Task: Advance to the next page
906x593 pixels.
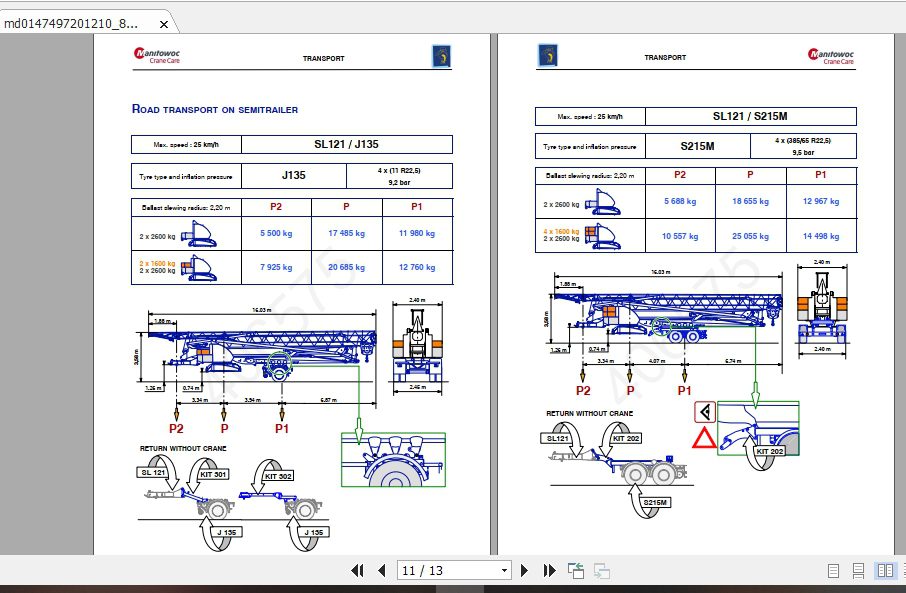Action: [x=525, y=570]
